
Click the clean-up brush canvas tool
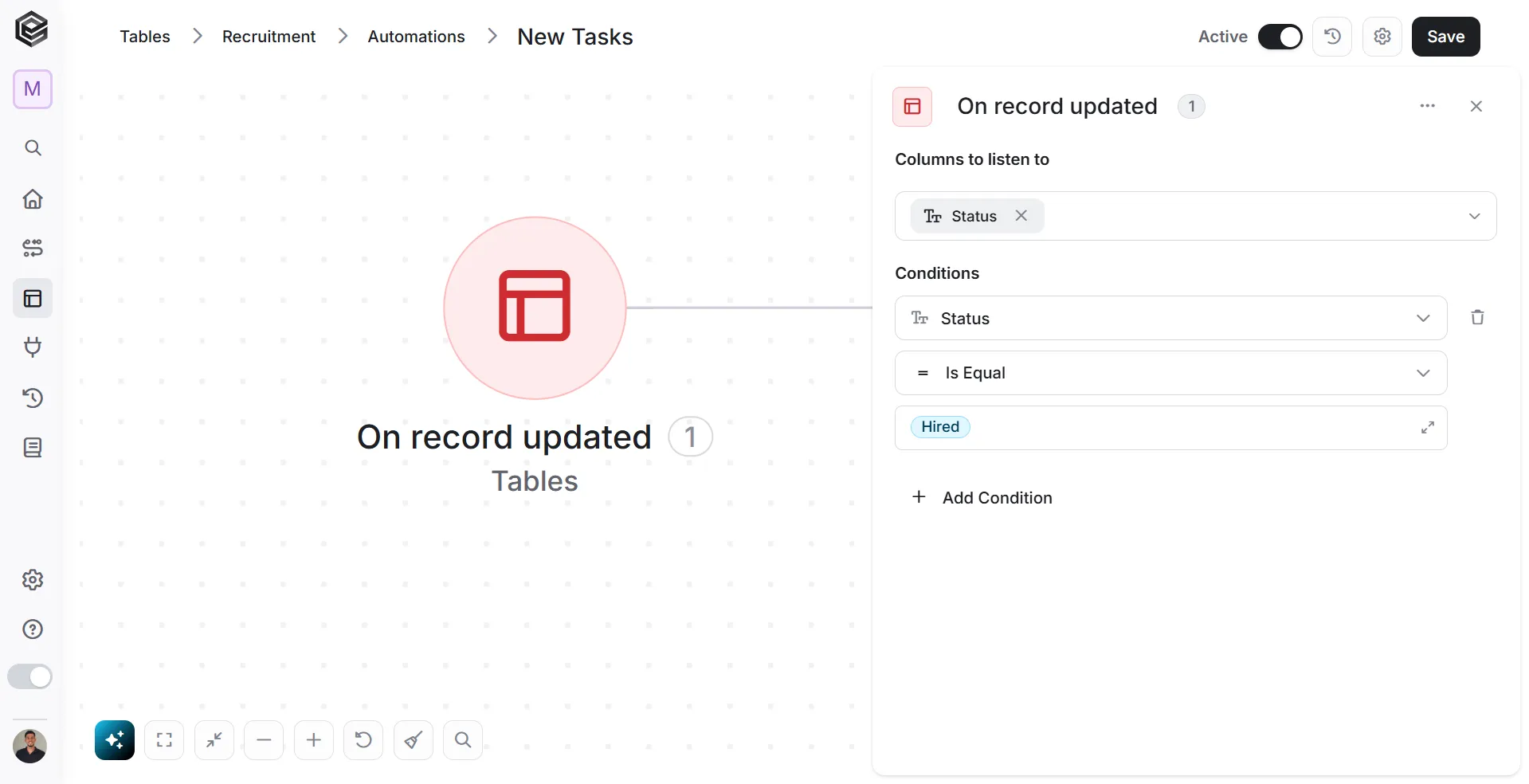click(414, 740)
